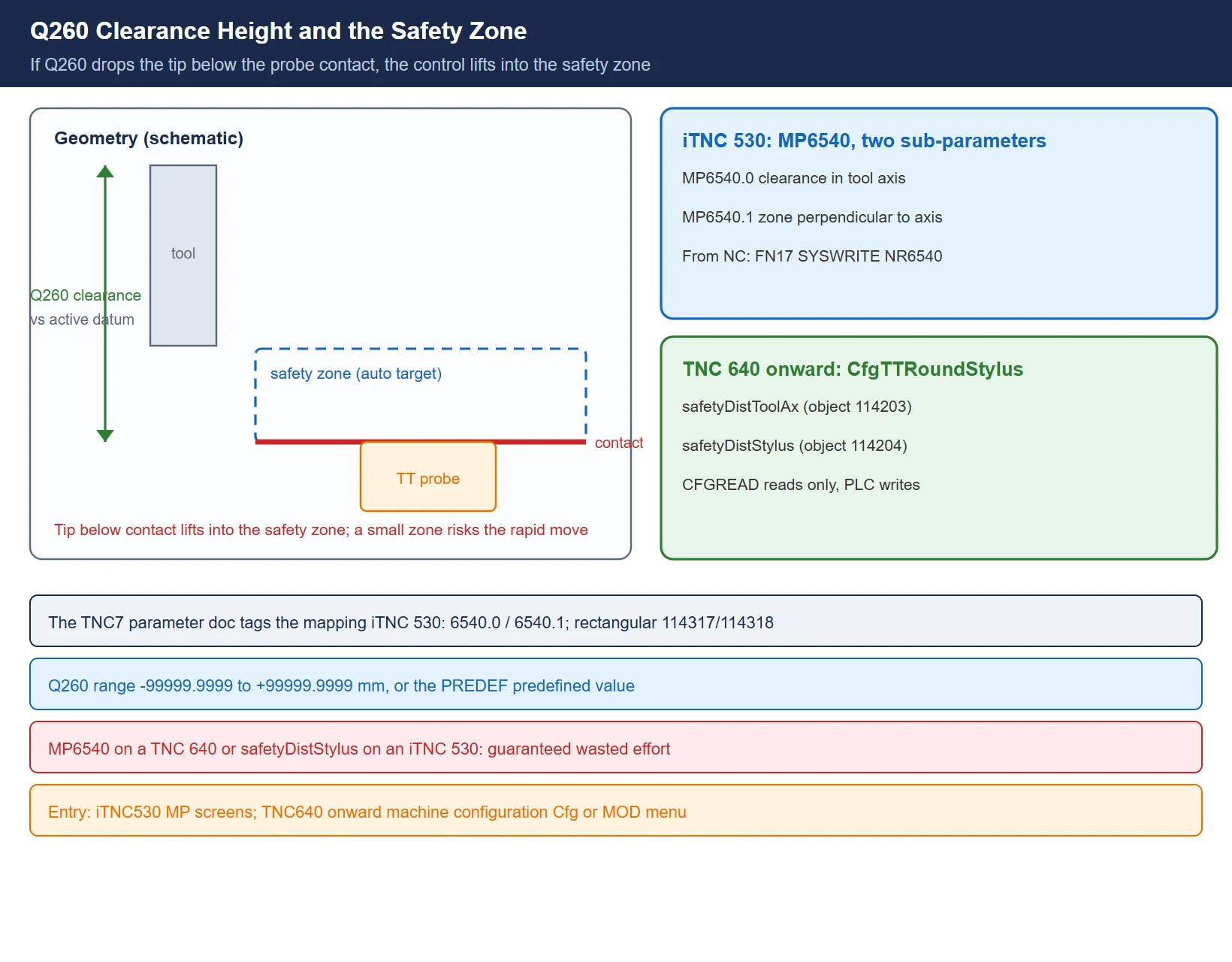Click the red contact line
This screenshot has width=1232, height=962.
pos(421,442)
